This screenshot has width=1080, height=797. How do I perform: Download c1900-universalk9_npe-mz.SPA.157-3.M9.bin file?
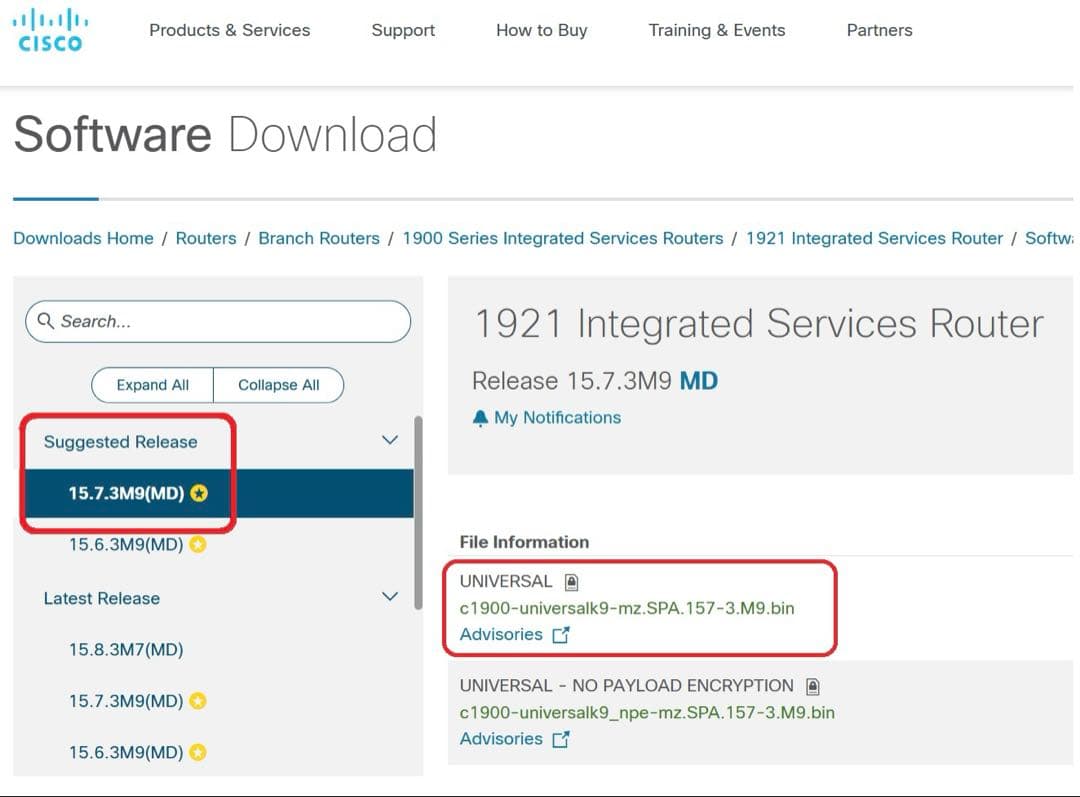[x=647, y=713]
